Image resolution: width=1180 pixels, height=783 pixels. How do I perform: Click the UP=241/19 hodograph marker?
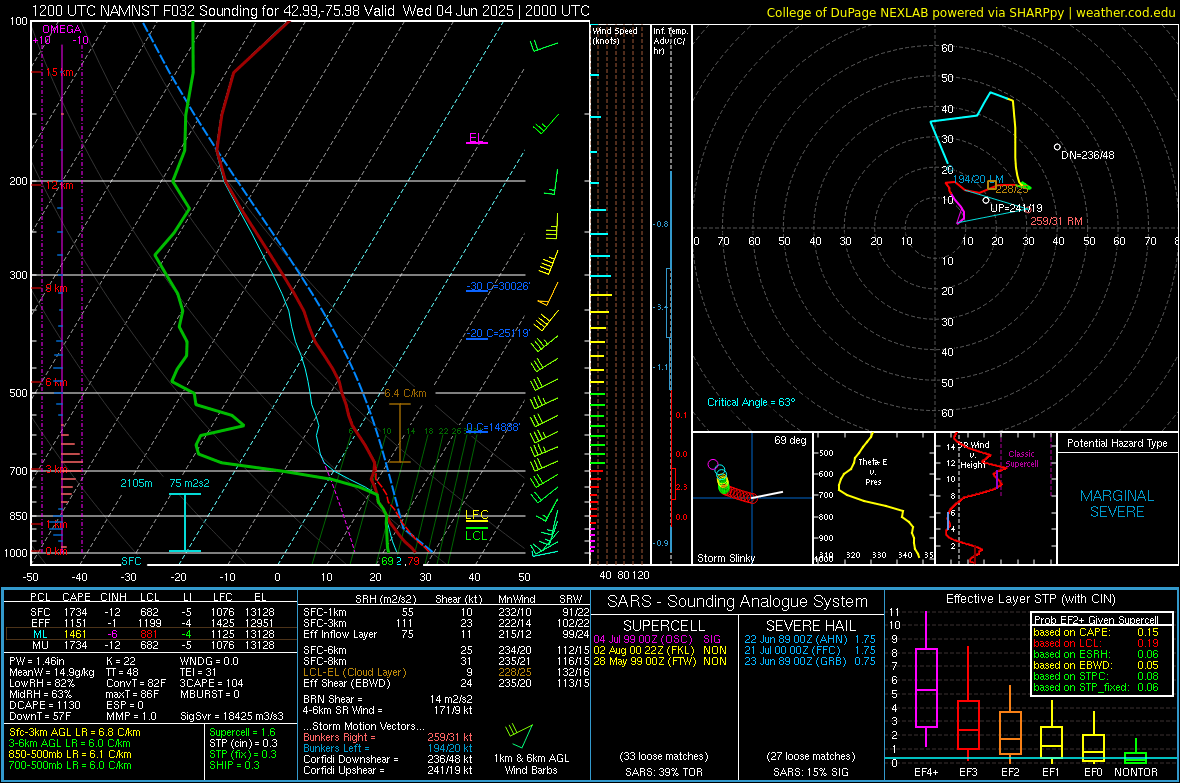(x=1016, y=208)
